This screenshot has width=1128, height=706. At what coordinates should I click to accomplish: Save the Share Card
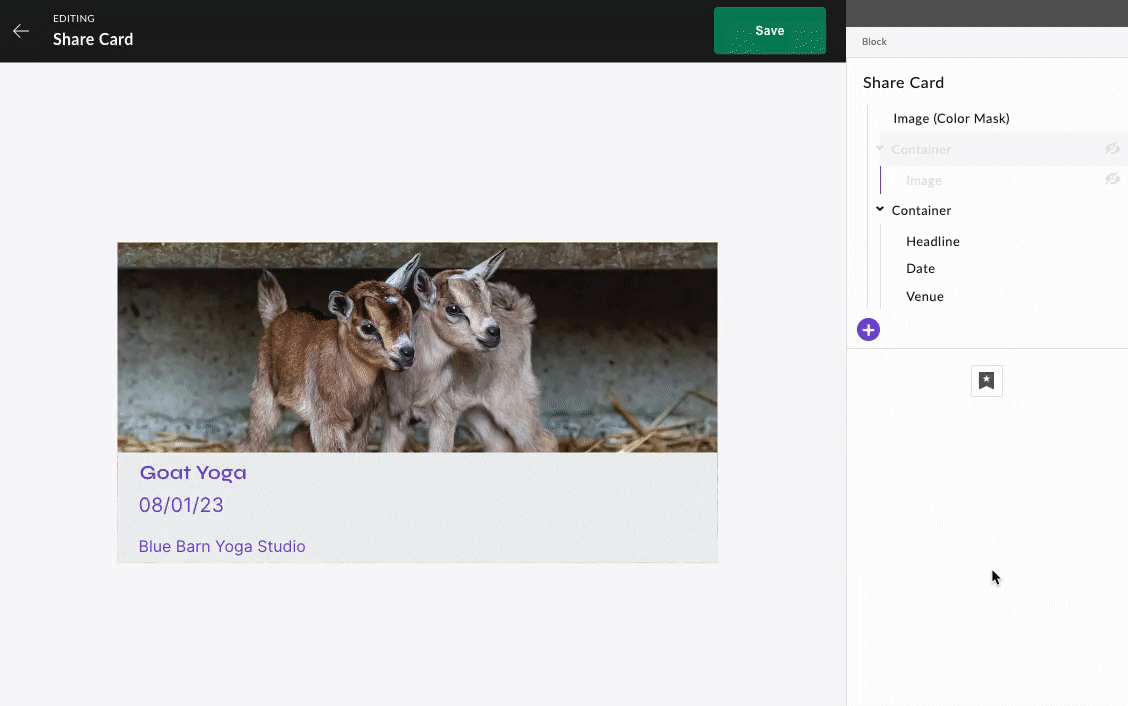pyautogui.click(x=770, y=31)
